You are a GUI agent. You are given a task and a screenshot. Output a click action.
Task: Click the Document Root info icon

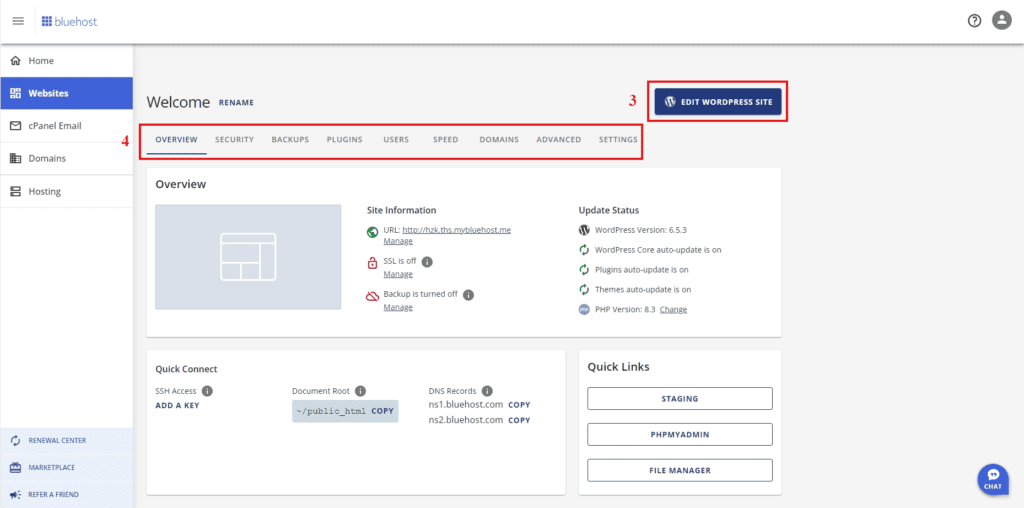360,391
